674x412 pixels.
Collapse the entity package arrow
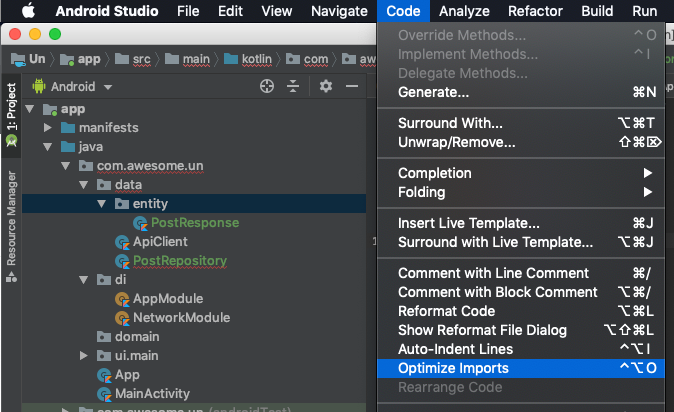click(102, 203)
